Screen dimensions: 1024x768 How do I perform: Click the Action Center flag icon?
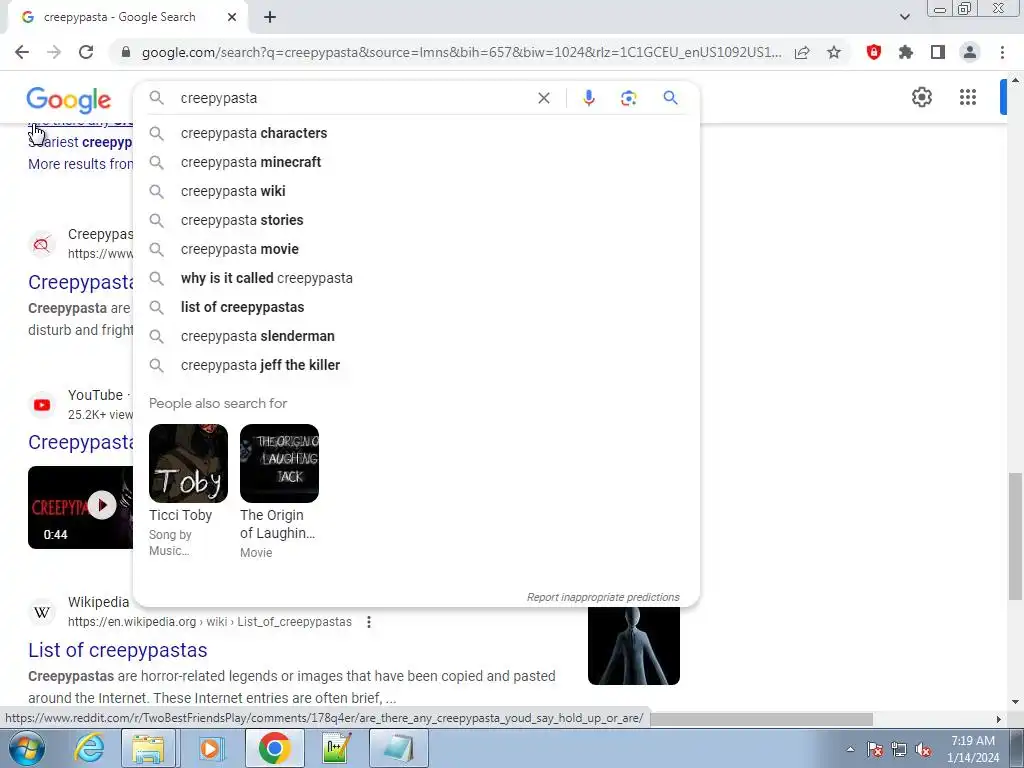point(874,750)
